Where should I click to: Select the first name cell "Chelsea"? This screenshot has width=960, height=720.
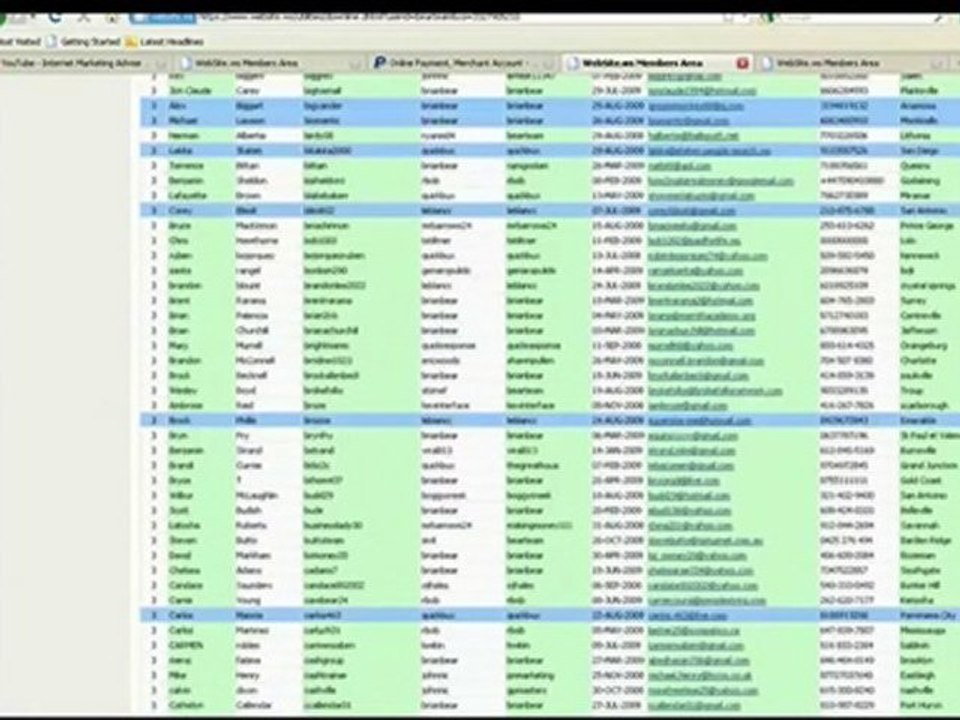[x=184, y=571]
